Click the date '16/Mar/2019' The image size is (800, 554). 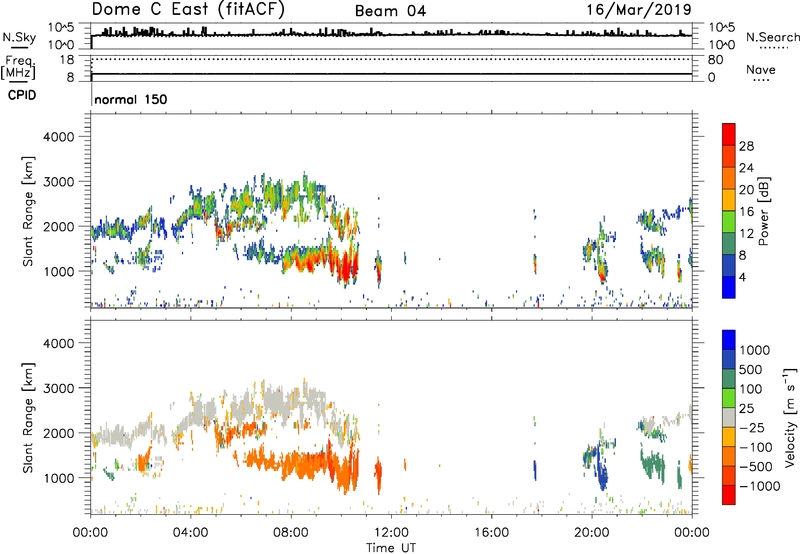[639, 10]
